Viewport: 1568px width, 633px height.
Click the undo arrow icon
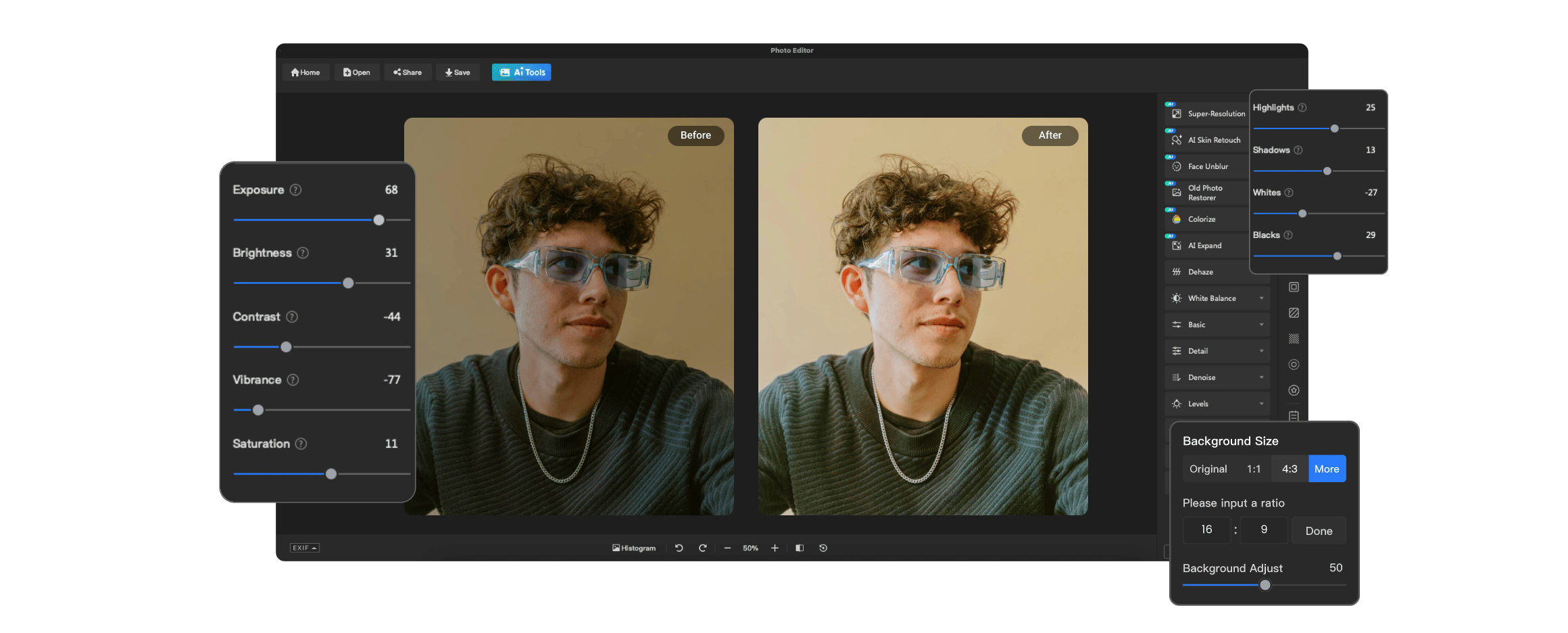[x=679, y=548]
